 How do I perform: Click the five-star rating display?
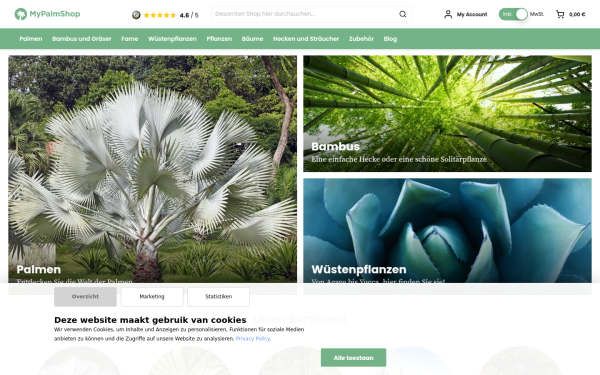160,15
